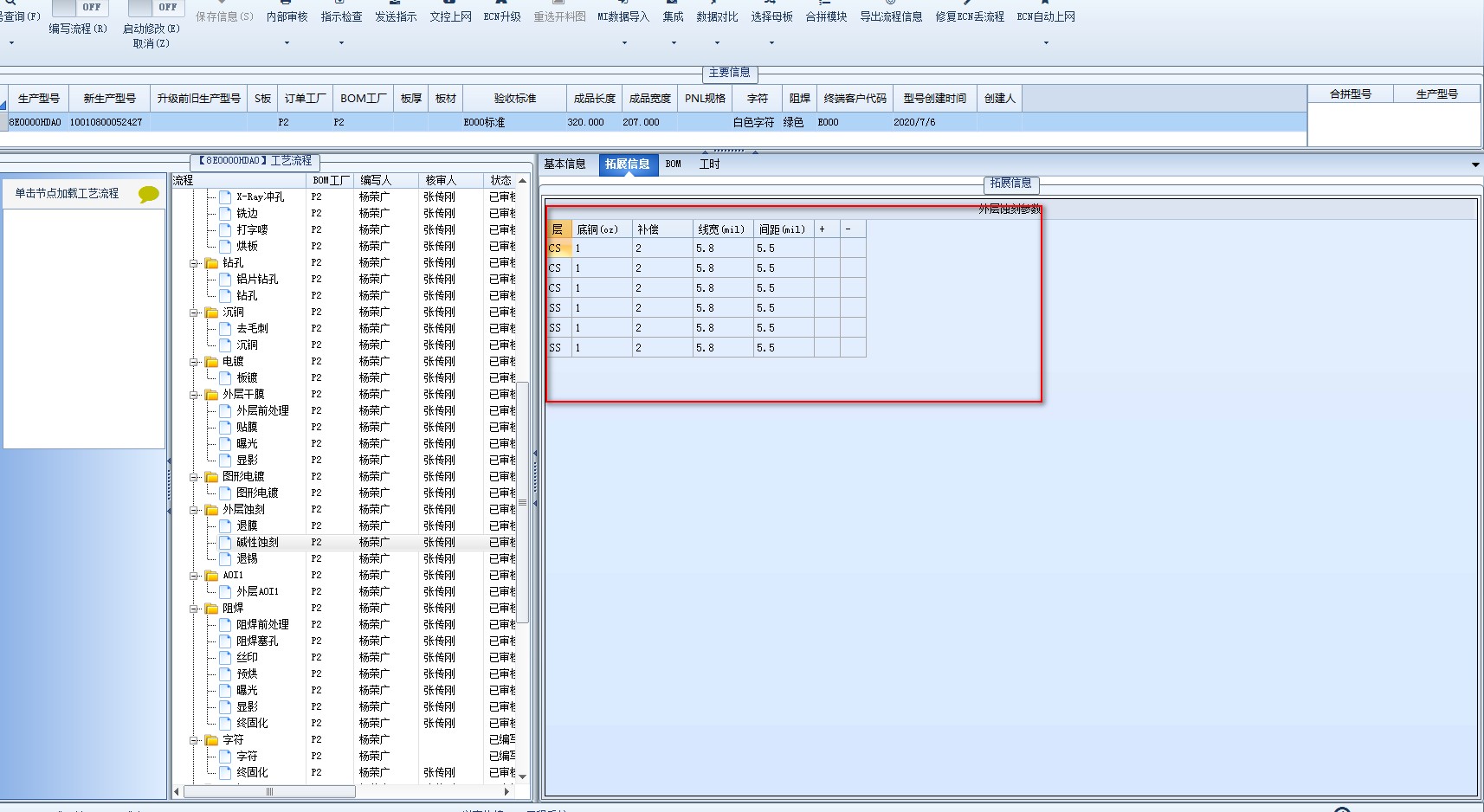Click the ECN升级 toolbar button
Screen dimensions: 1484x812
click(x=502, y=16)
